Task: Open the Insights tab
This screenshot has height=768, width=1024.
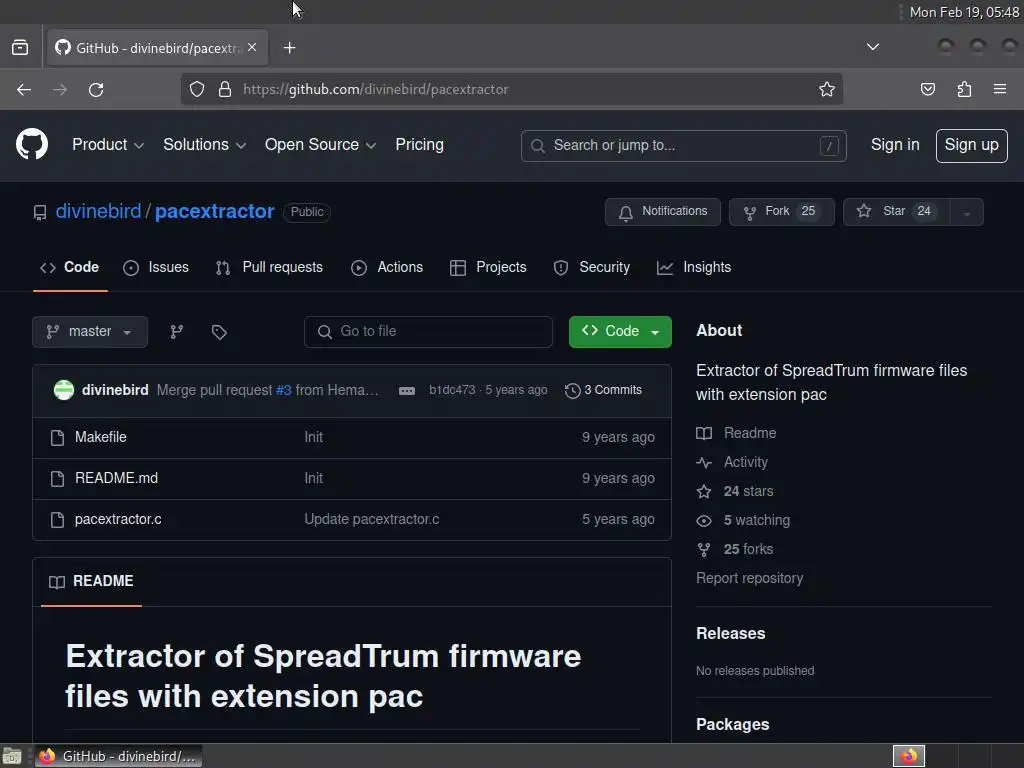Action: click(694, 267)
